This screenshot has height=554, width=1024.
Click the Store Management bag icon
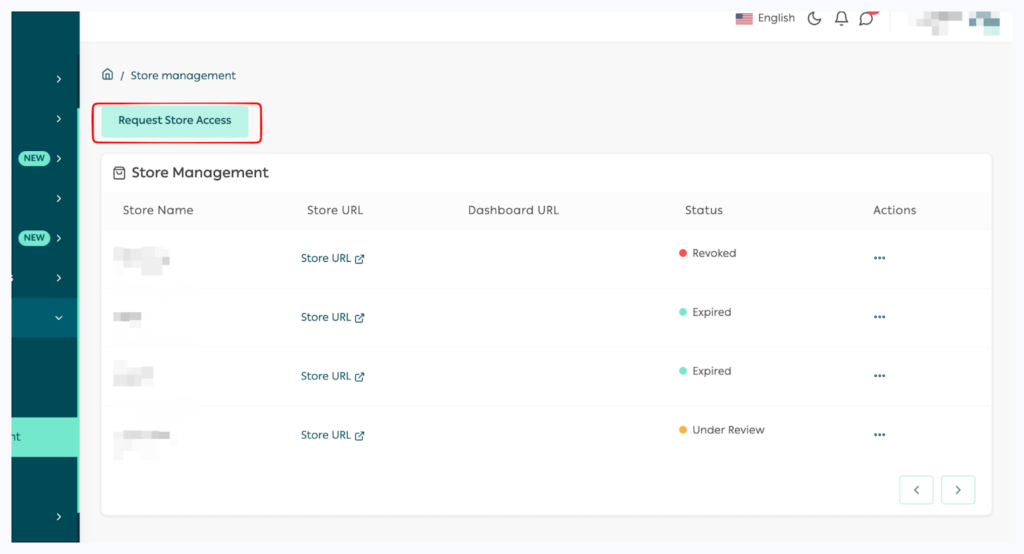tap(119, 173)
